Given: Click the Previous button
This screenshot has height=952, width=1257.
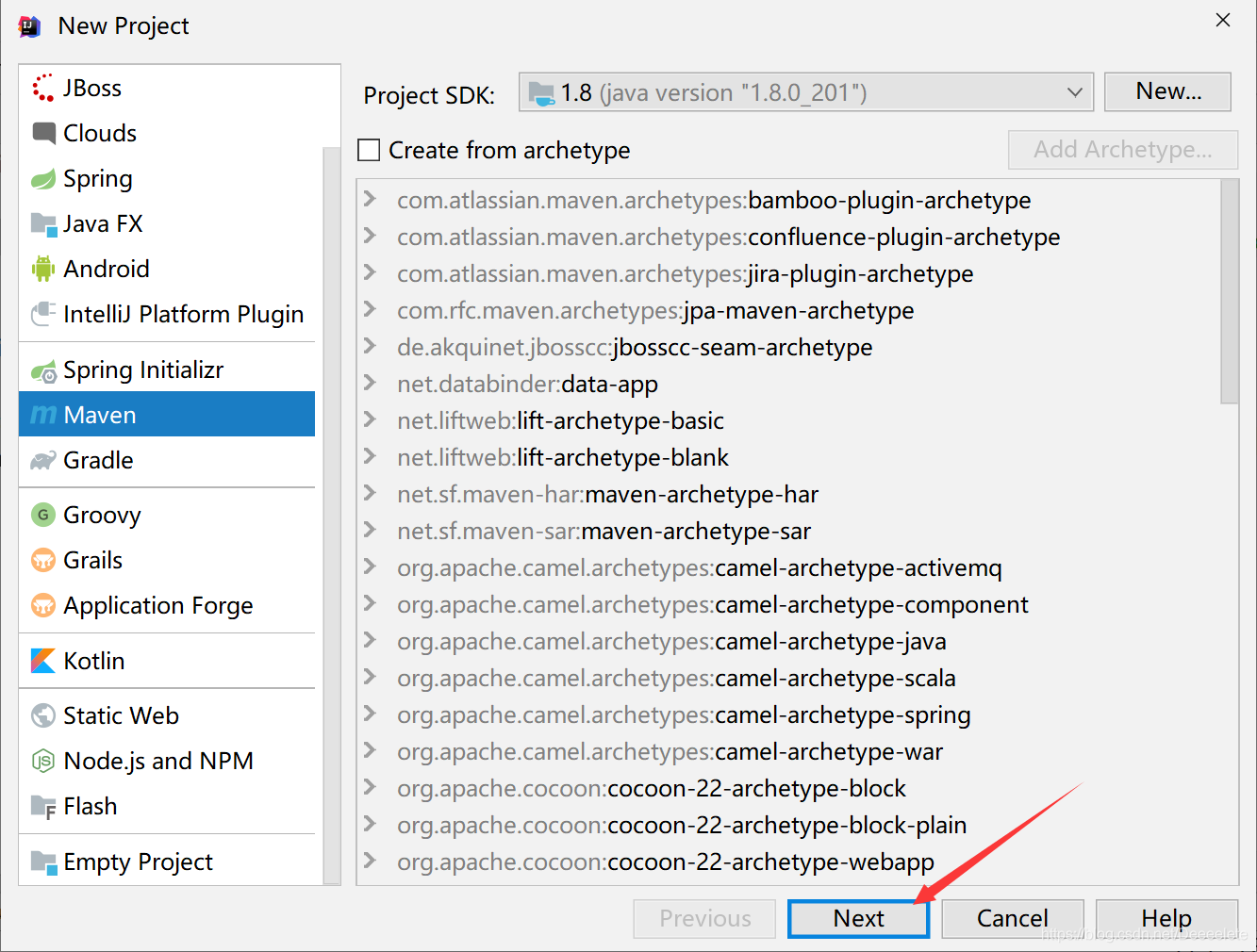Looking at the screenshot, I should (x=704, y=918).
